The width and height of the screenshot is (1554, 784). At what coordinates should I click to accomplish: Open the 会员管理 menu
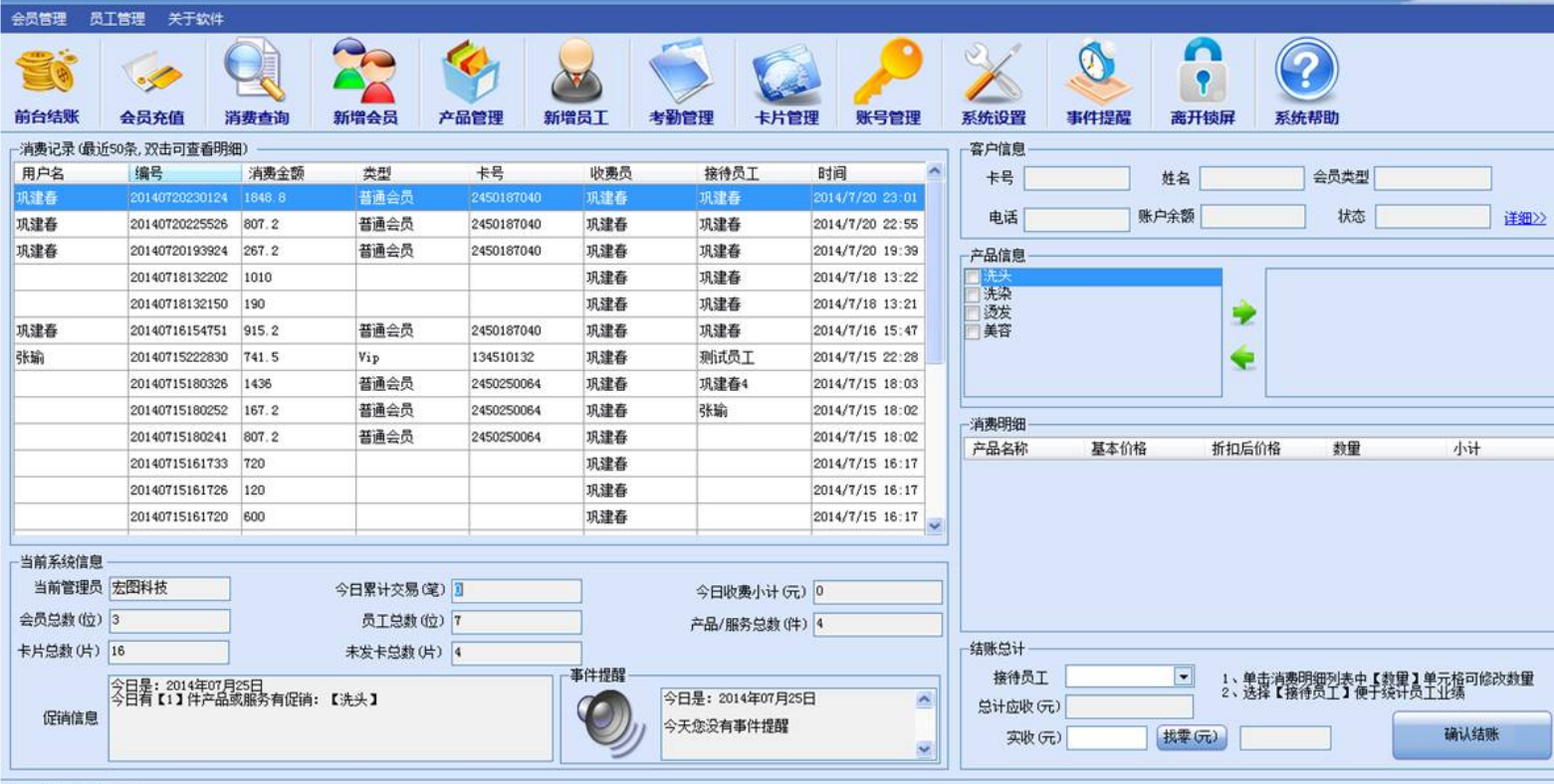tap(40, 19)
